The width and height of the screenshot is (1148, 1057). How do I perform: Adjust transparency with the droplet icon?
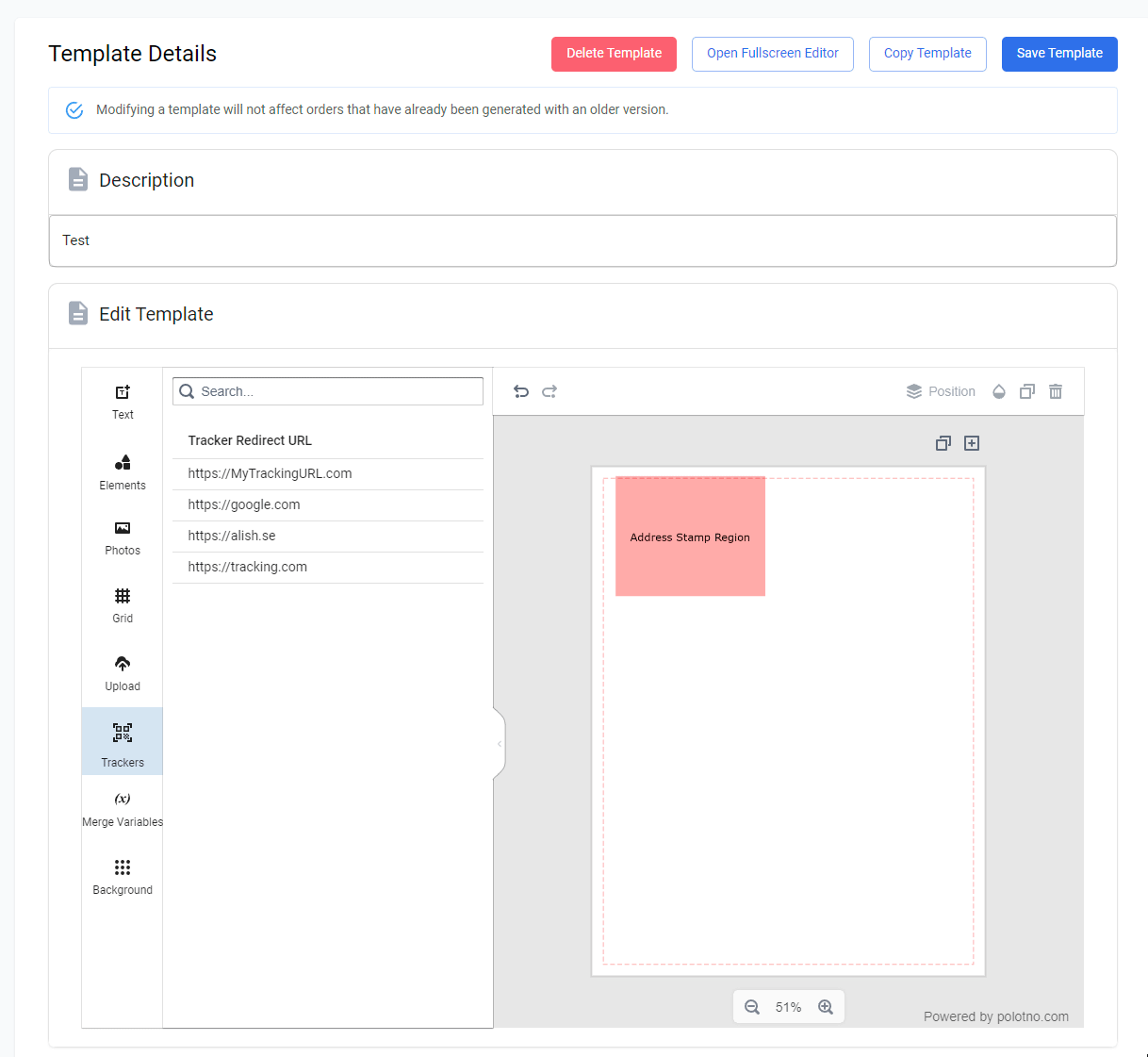tap(999, 391)
